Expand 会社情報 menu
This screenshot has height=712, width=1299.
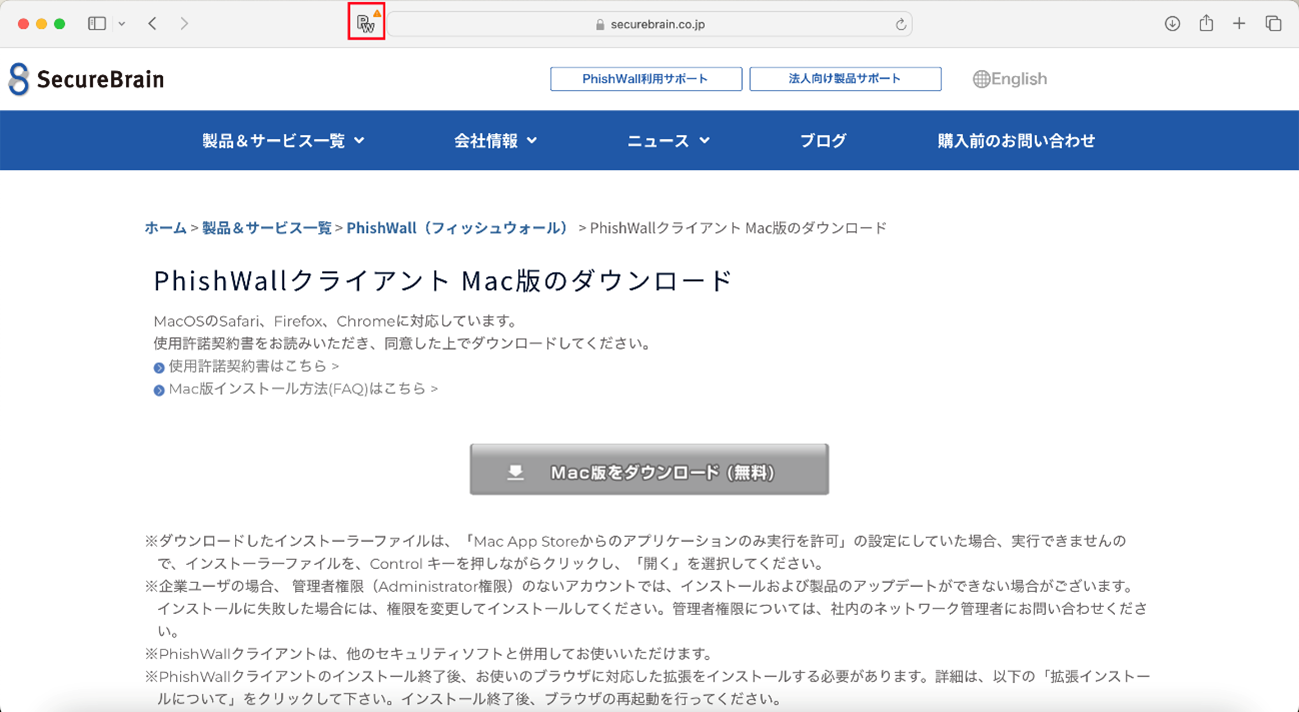pyautogui.click(x=496, y=141)
